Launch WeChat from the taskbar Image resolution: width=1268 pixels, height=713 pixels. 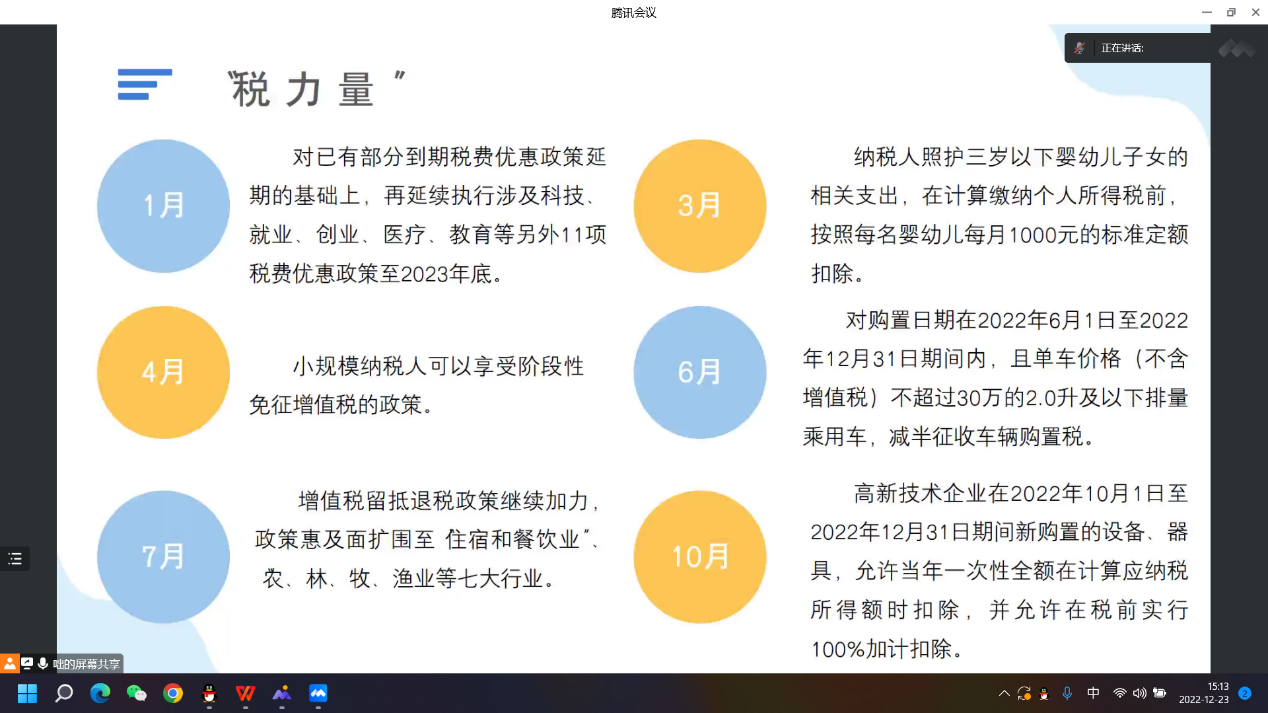point(136,693)
